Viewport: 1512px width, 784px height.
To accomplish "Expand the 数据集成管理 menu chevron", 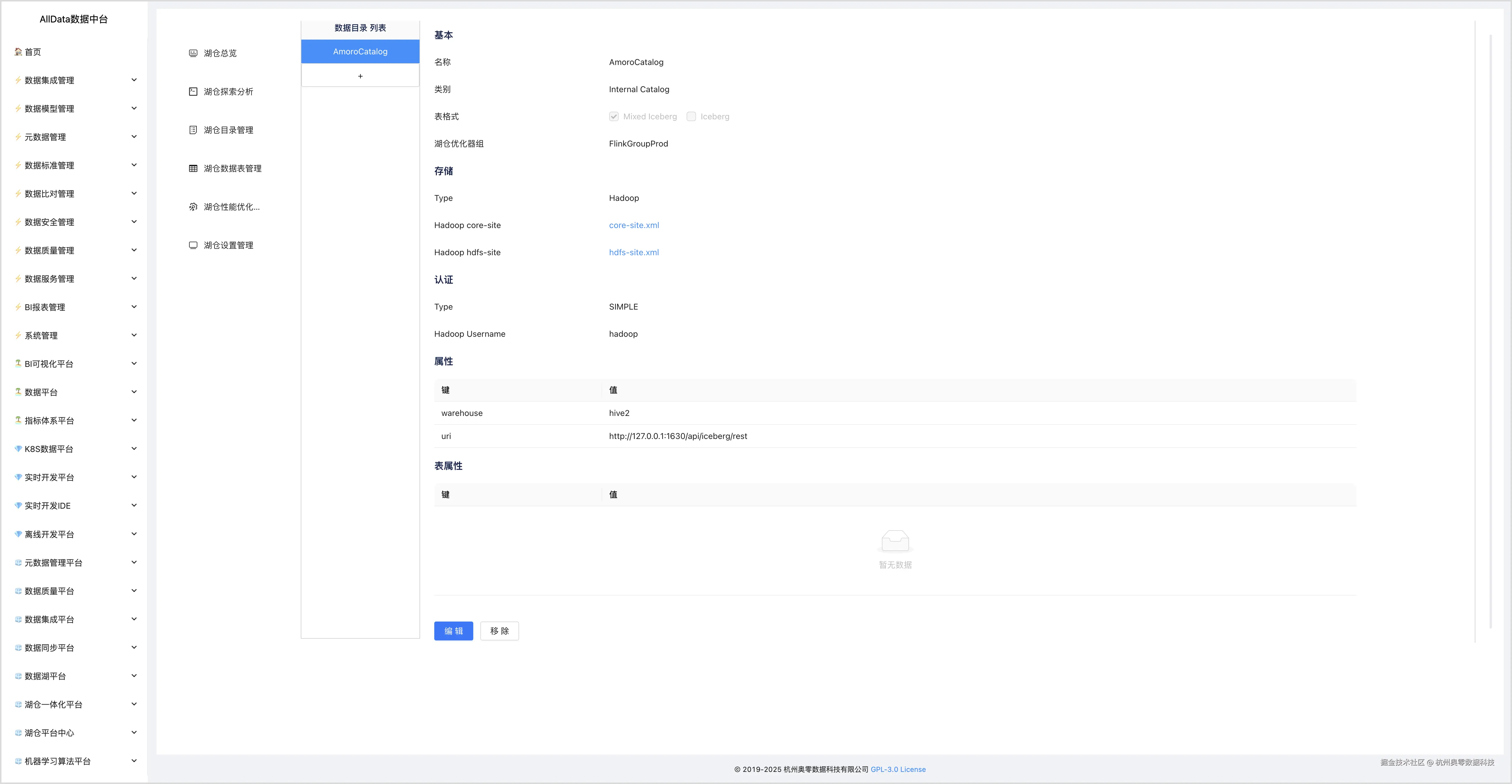I will coord(134,80).
